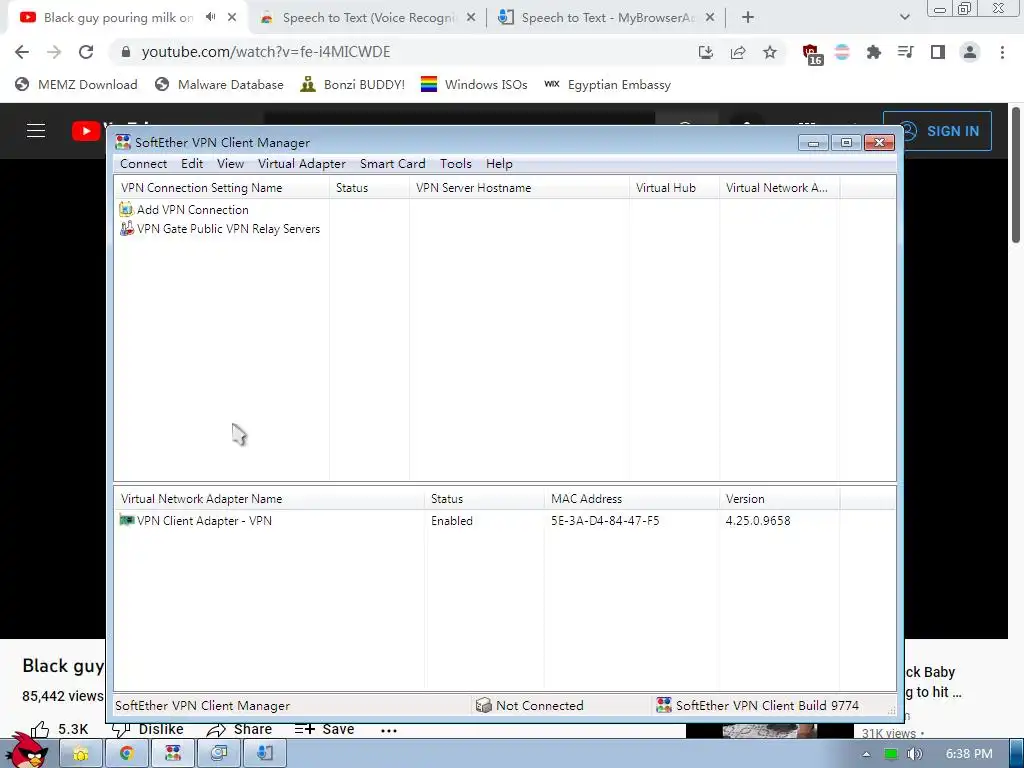This screenshot has width=1024, height=768.
Task: Click version value 4.25.0.9658
Action: (x=758, y=521)
